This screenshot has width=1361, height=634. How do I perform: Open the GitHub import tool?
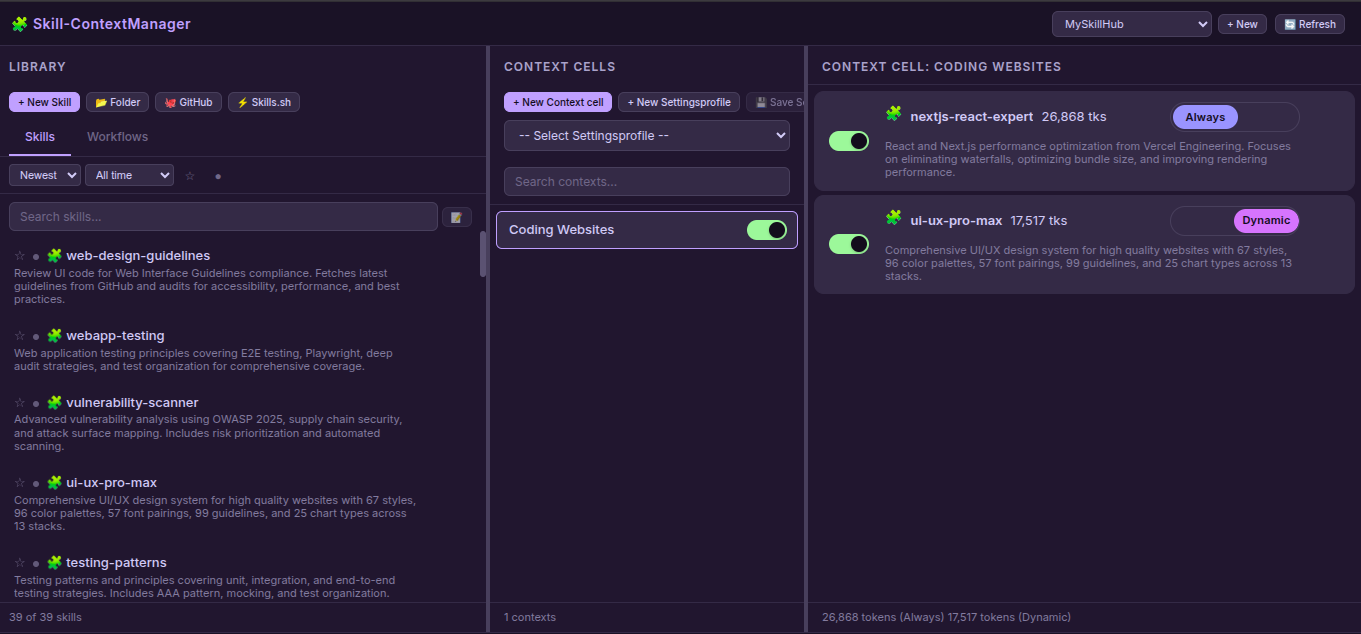click(x=188, y=101)
